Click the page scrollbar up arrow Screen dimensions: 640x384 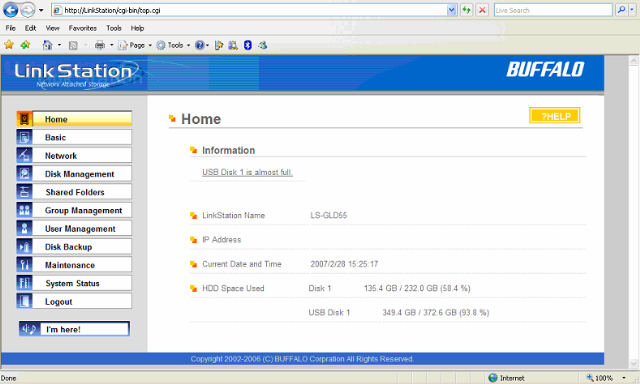[x=633, y=61]
